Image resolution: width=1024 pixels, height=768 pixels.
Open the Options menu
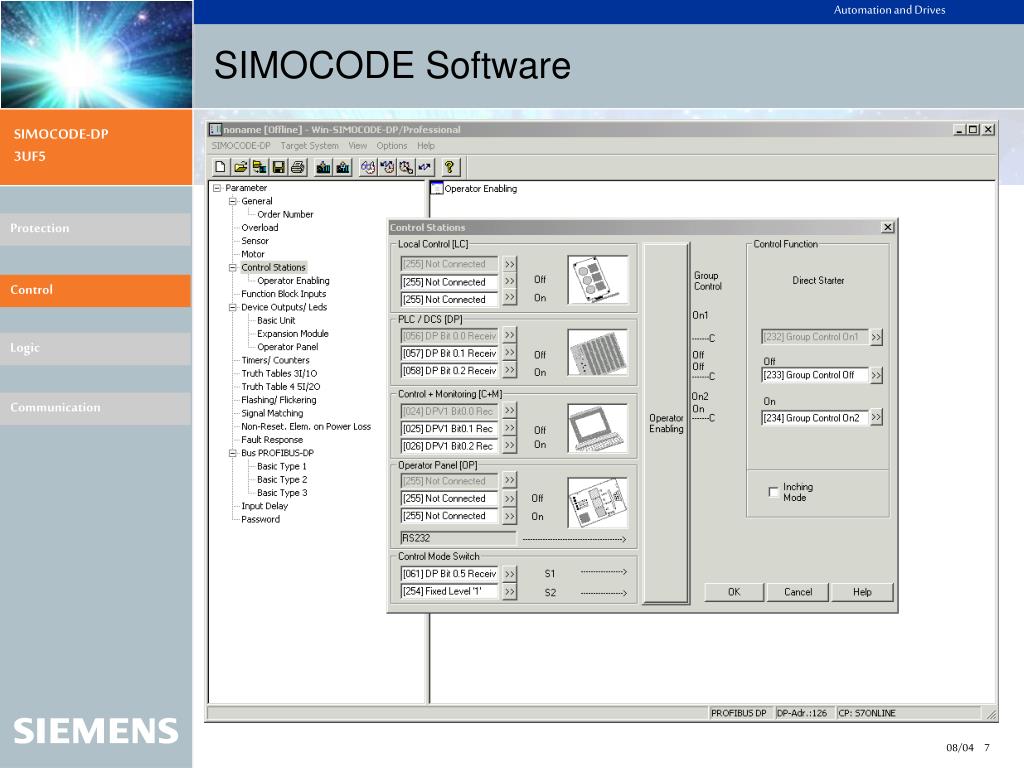(x=392, y=146)
